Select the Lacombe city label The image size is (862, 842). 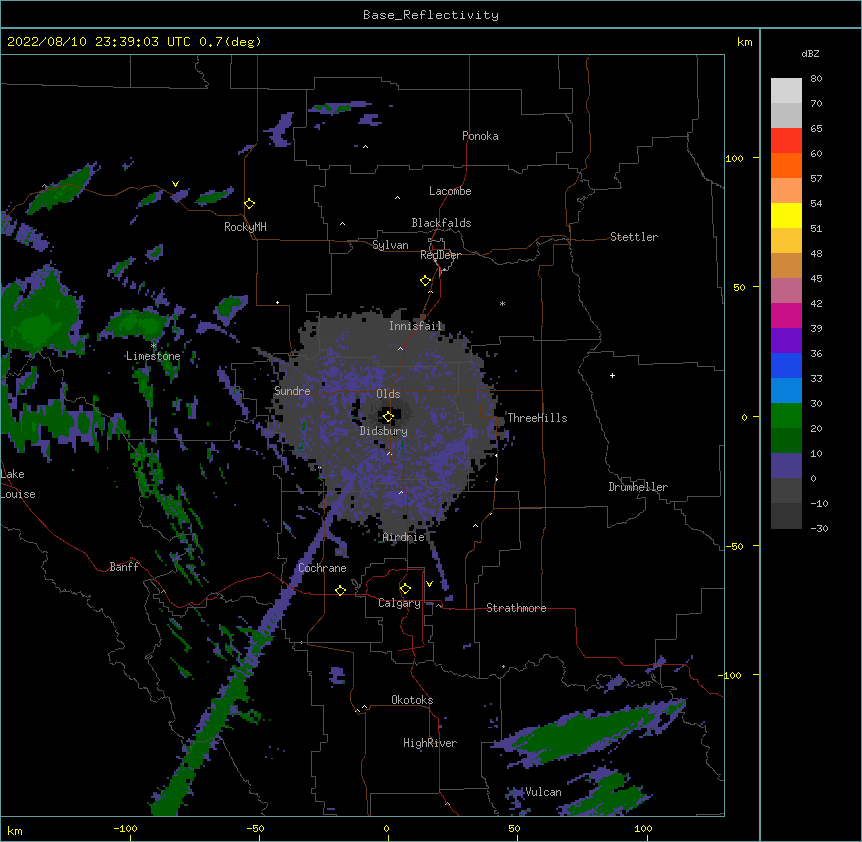(x=450, y=191)
